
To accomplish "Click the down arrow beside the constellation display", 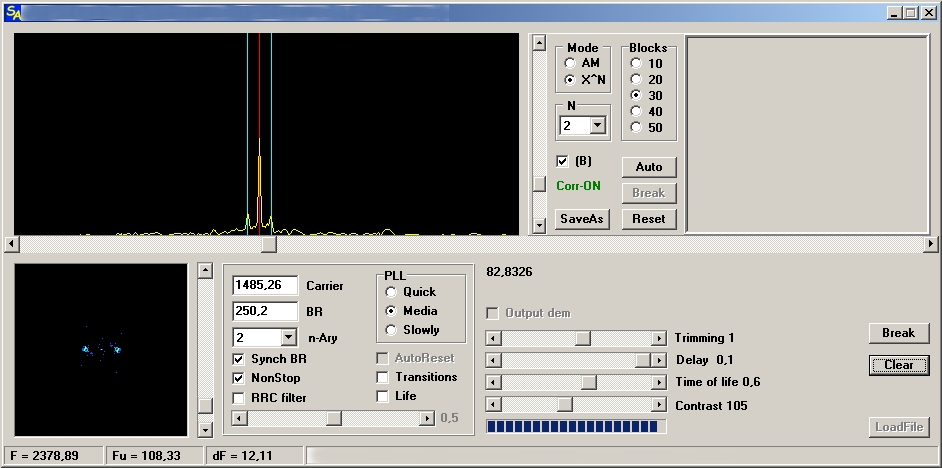I will (x=205, y=430).
